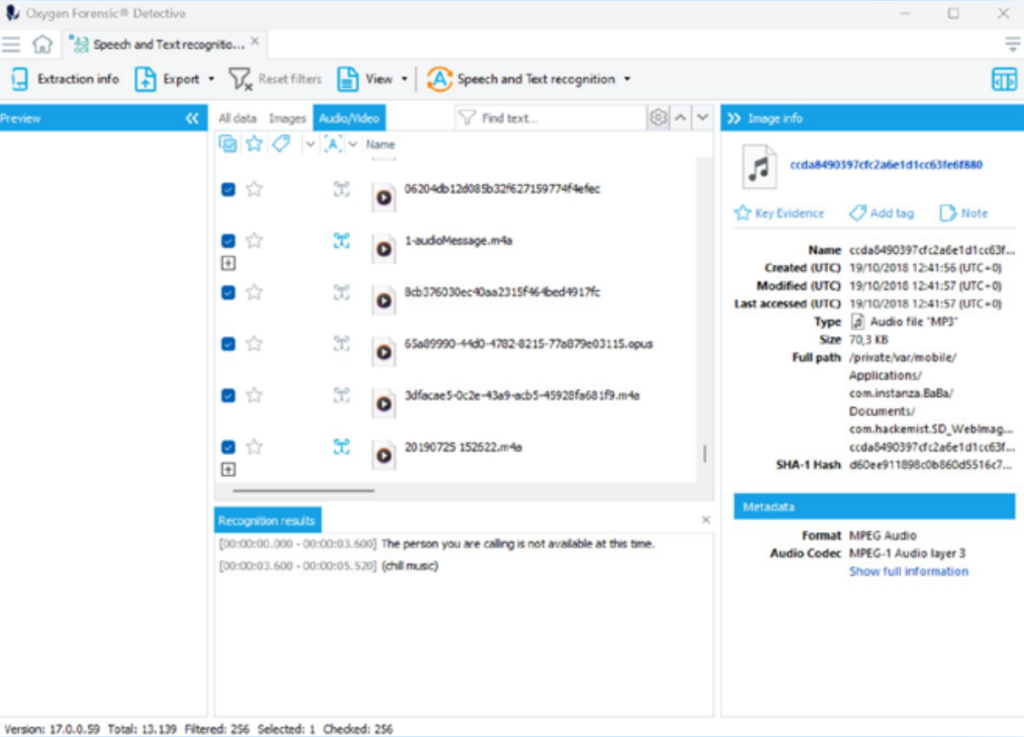Click the tag icon in list header
This screenshot has height=737, width=1024.
click(281, 144)
